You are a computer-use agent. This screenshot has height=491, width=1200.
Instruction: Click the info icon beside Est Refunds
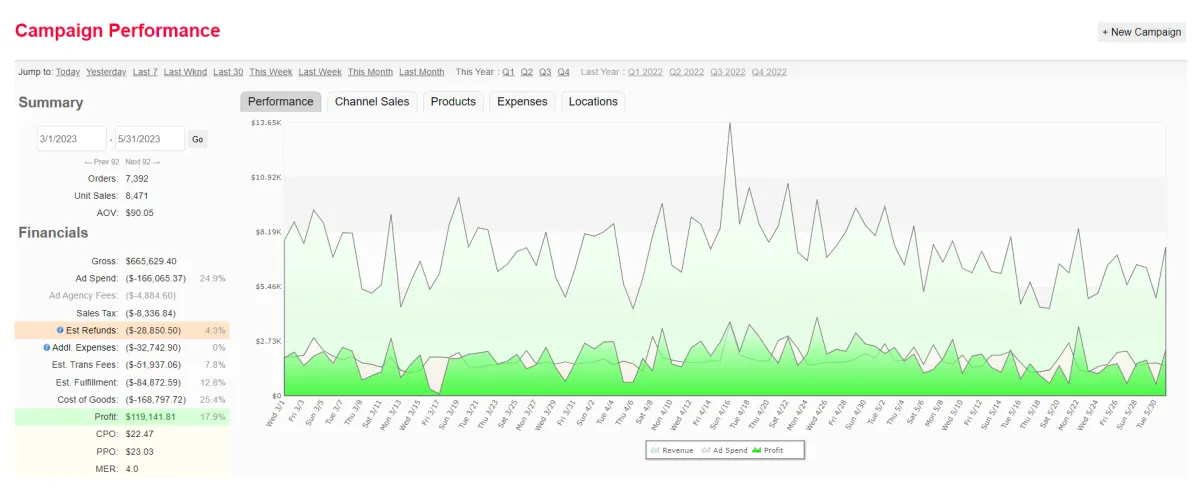pos(61,330)
